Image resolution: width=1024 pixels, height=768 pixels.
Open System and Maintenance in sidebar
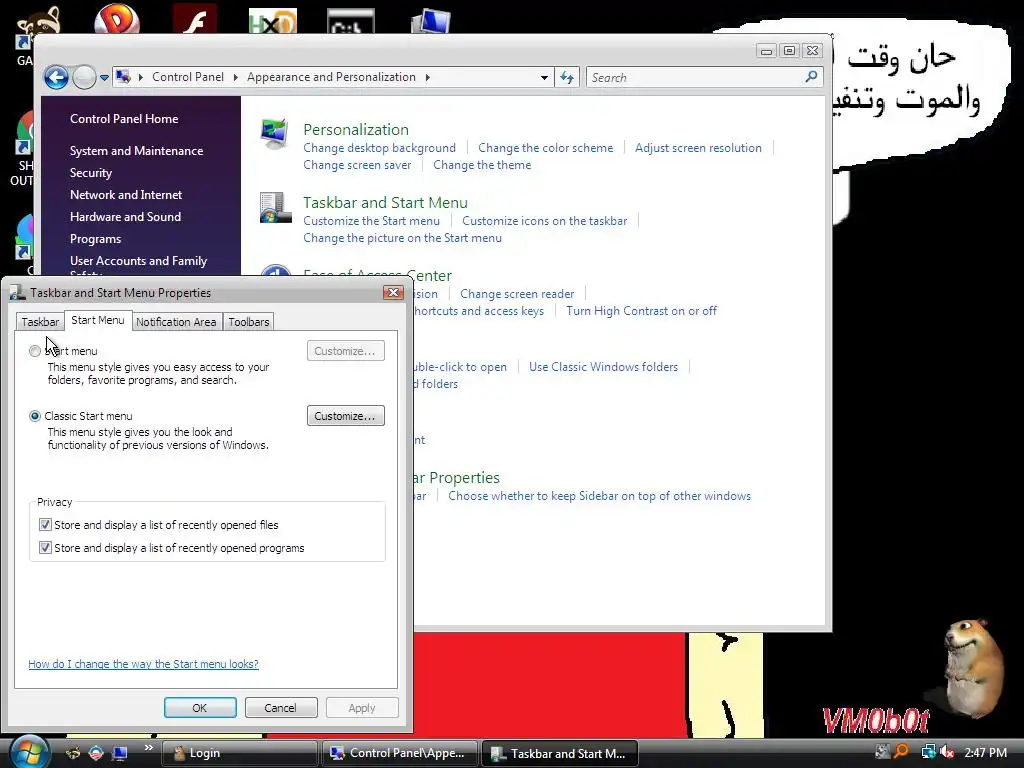(136, 151)
